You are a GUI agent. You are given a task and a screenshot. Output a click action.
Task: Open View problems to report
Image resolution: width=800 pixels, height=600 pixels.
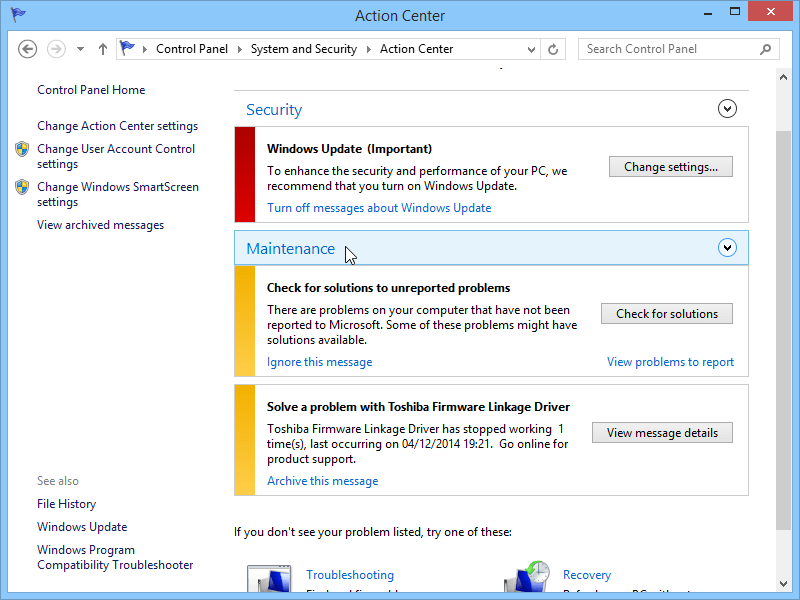[x=670, y=362]
